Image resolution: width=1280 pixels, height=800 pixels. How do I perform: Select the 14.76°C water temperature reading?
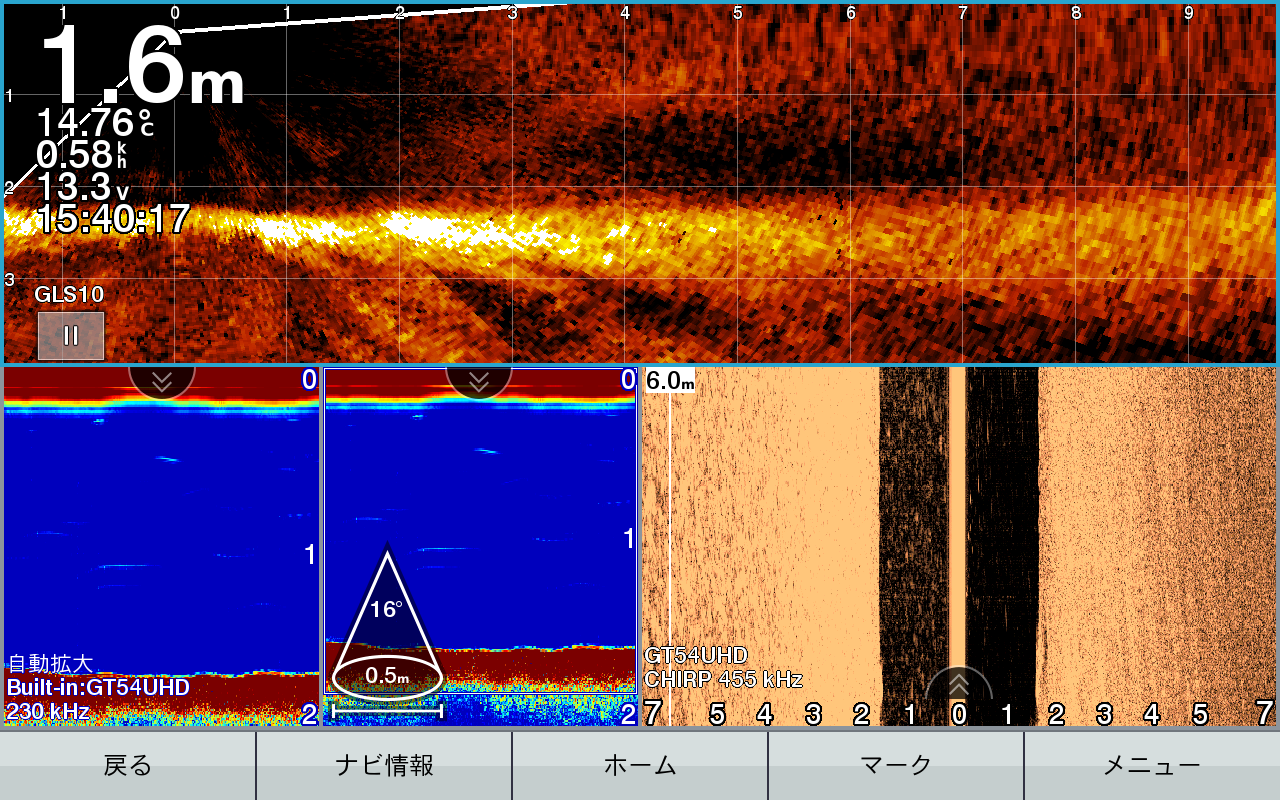tap(96, 123)
